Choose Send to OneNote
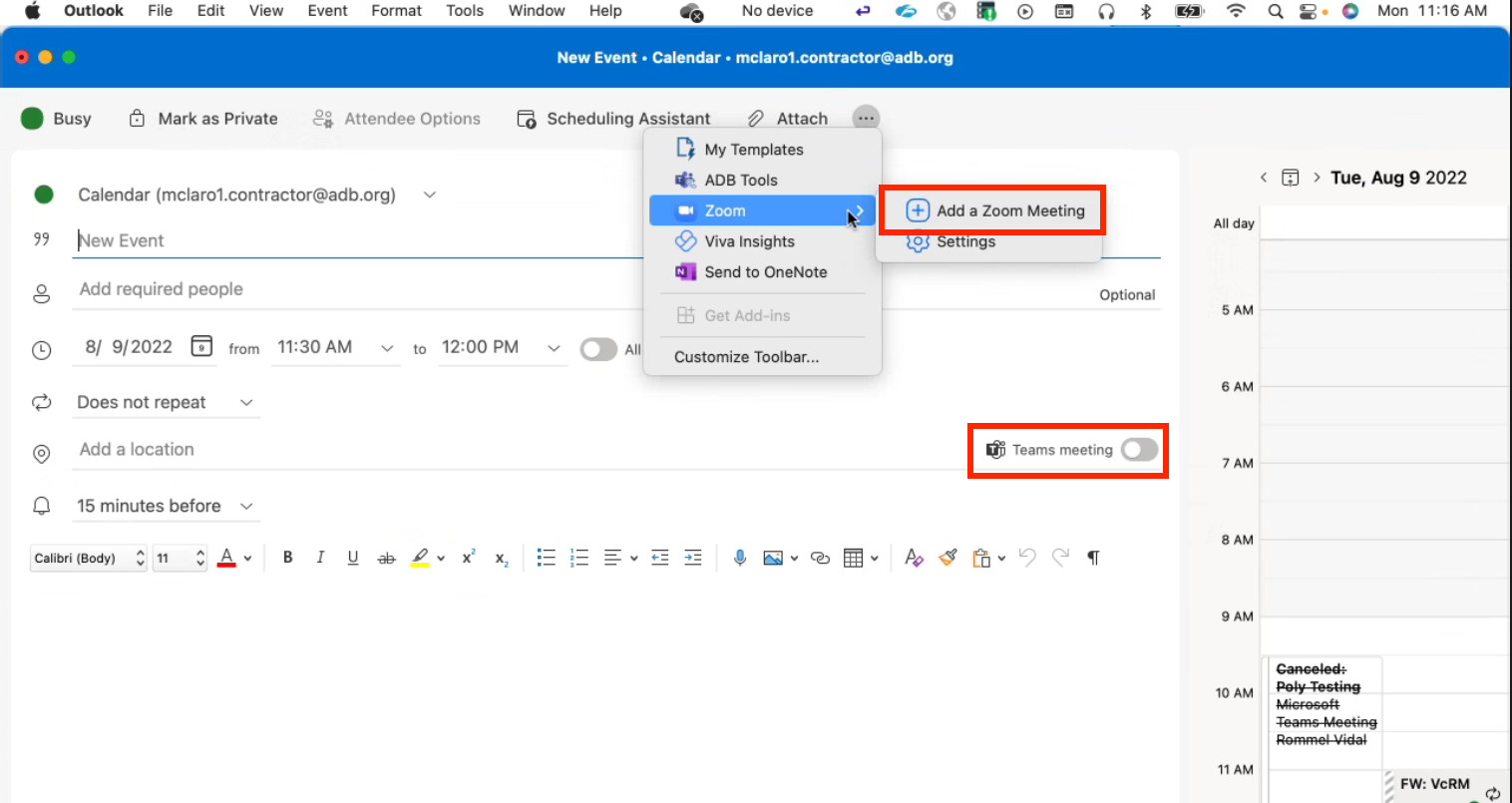 (762, 272)
